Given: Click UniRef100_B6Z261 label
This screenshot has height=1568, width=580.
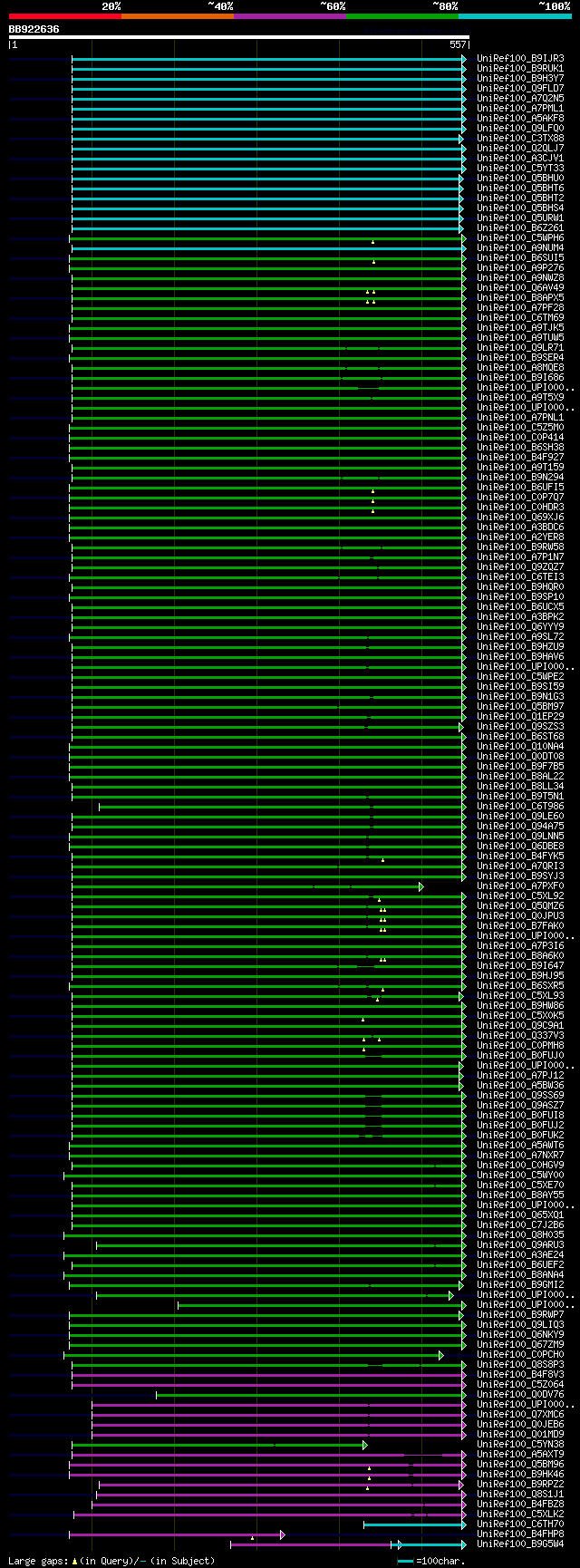Looking at the screenshot, I should pyautogui.click(x=520, y=228).
